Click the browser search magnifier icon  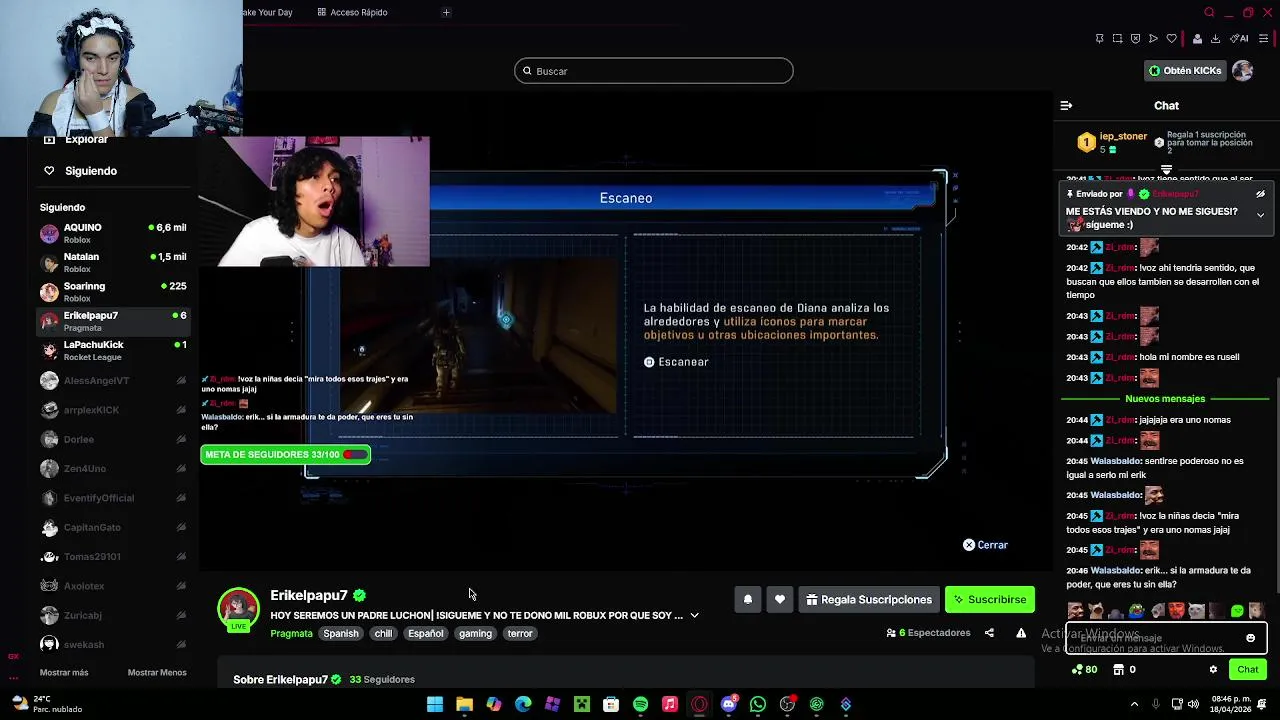click(x=1209, y=12)
